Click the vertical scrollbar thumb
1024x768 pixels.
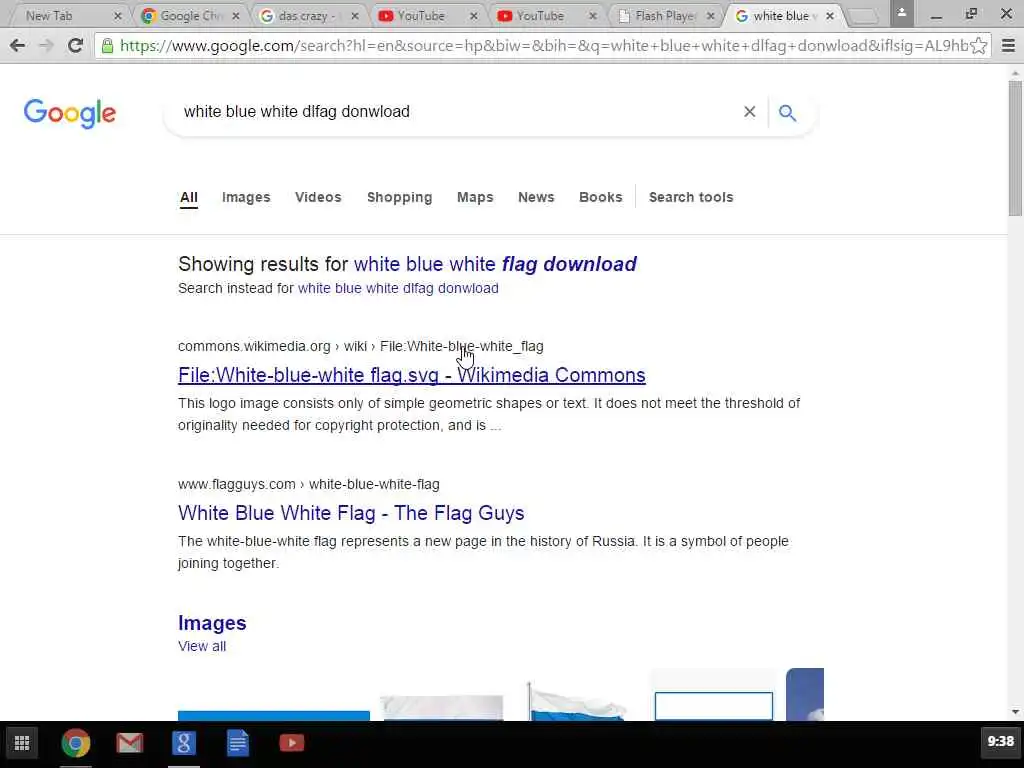tap(1015, 148)
